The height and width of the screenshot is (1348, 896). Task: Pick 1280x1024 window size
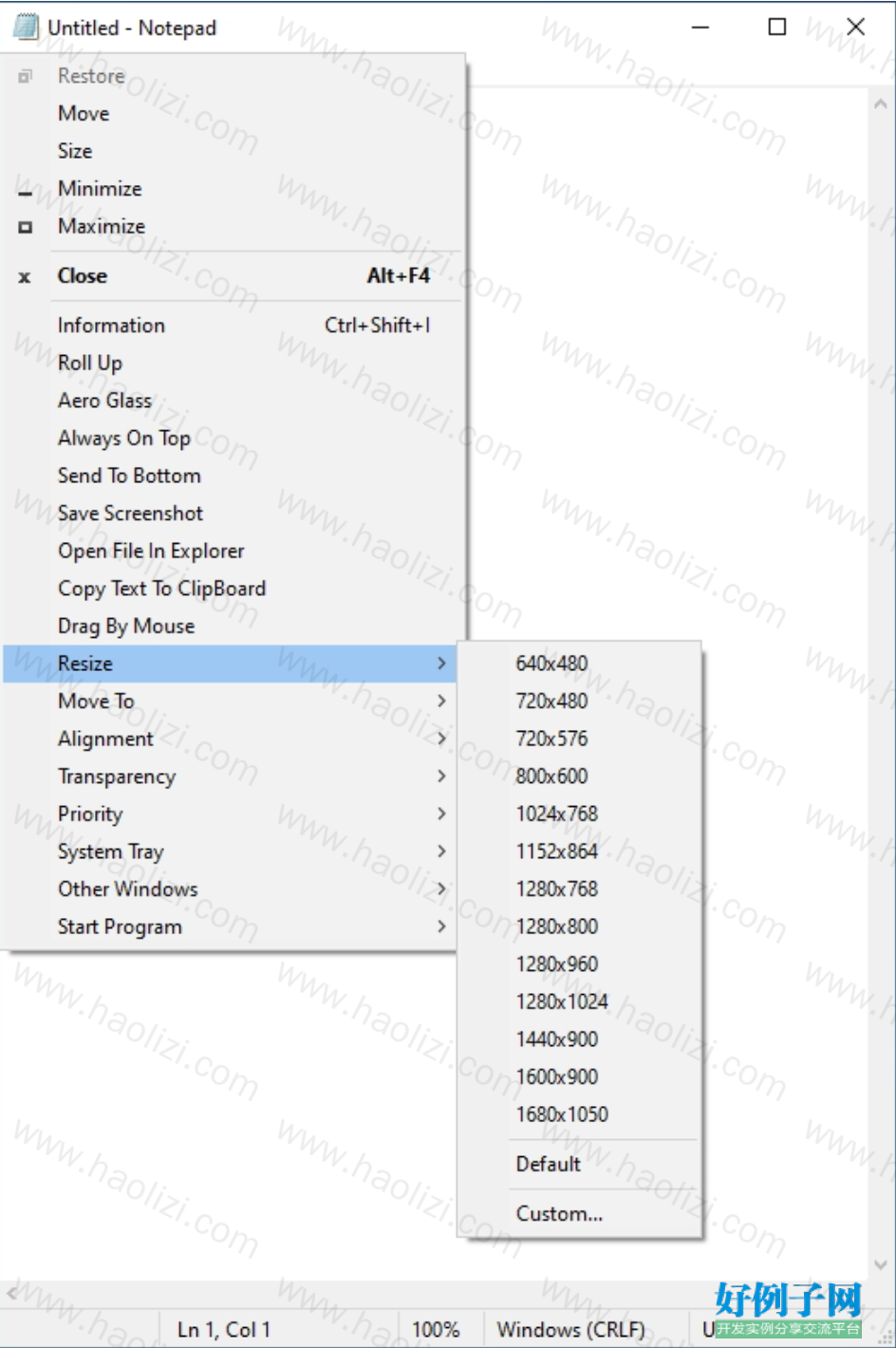pyautogui.click(x=580, y=1002)
